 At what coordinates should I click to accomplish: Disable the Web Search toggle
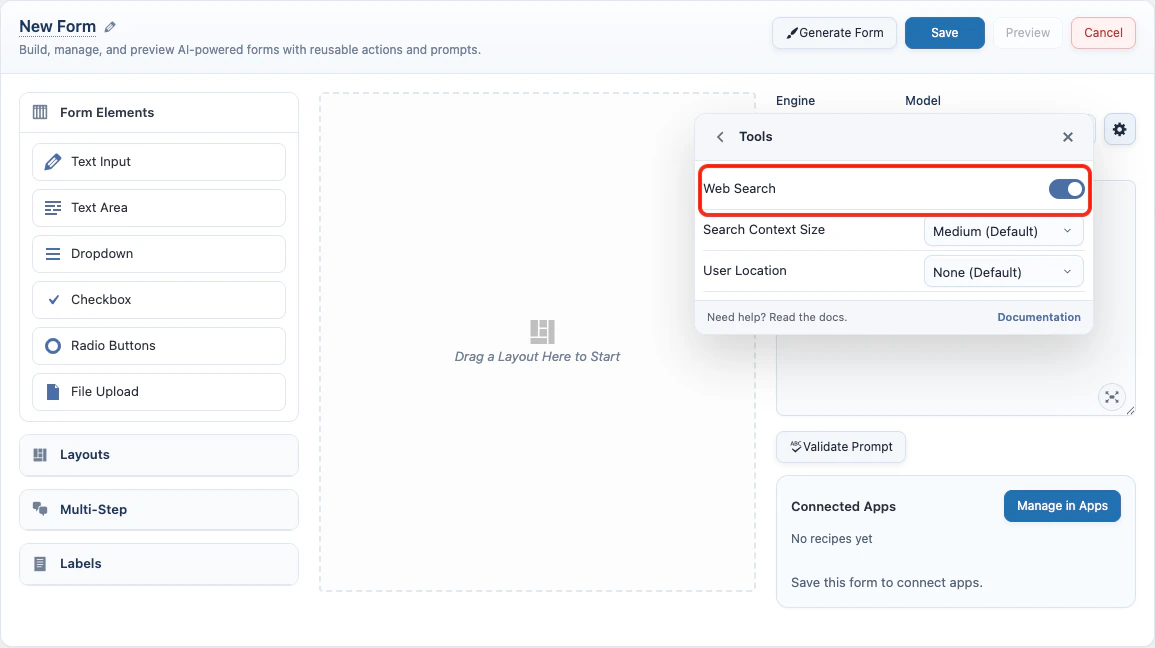[1067, 188]
